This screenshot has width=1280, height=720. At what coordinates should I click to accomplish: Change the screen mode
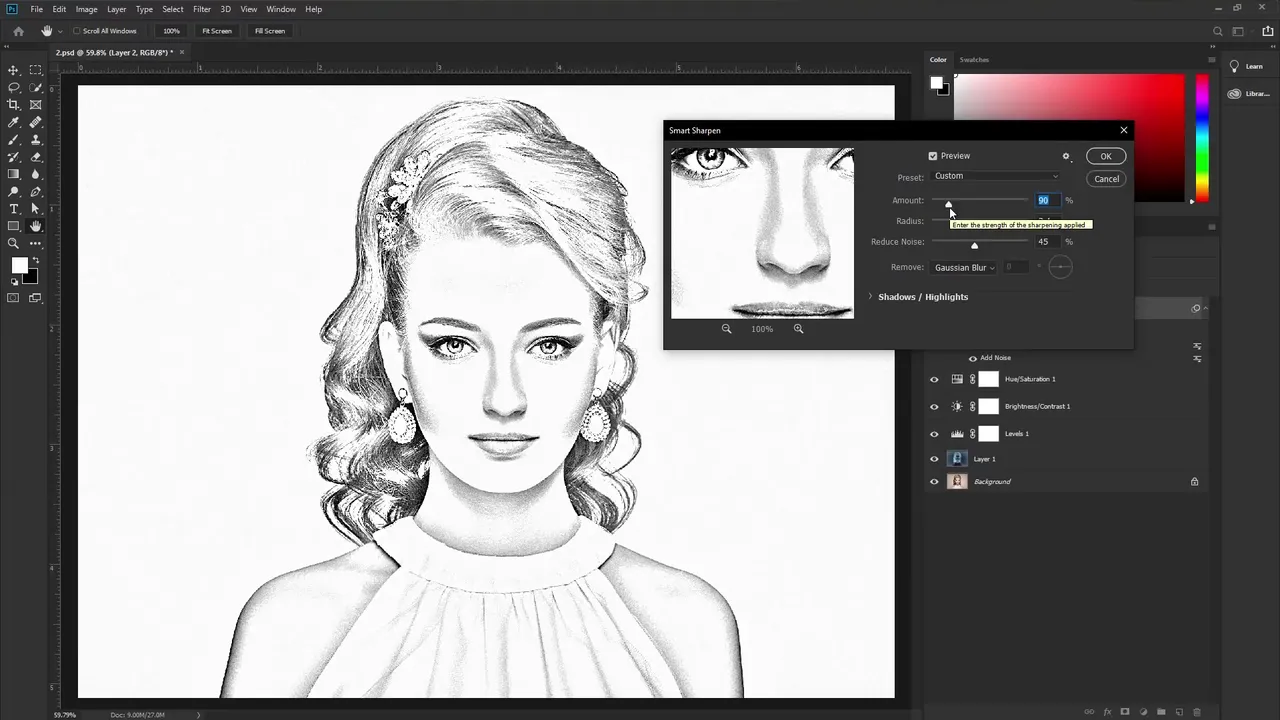36,298
